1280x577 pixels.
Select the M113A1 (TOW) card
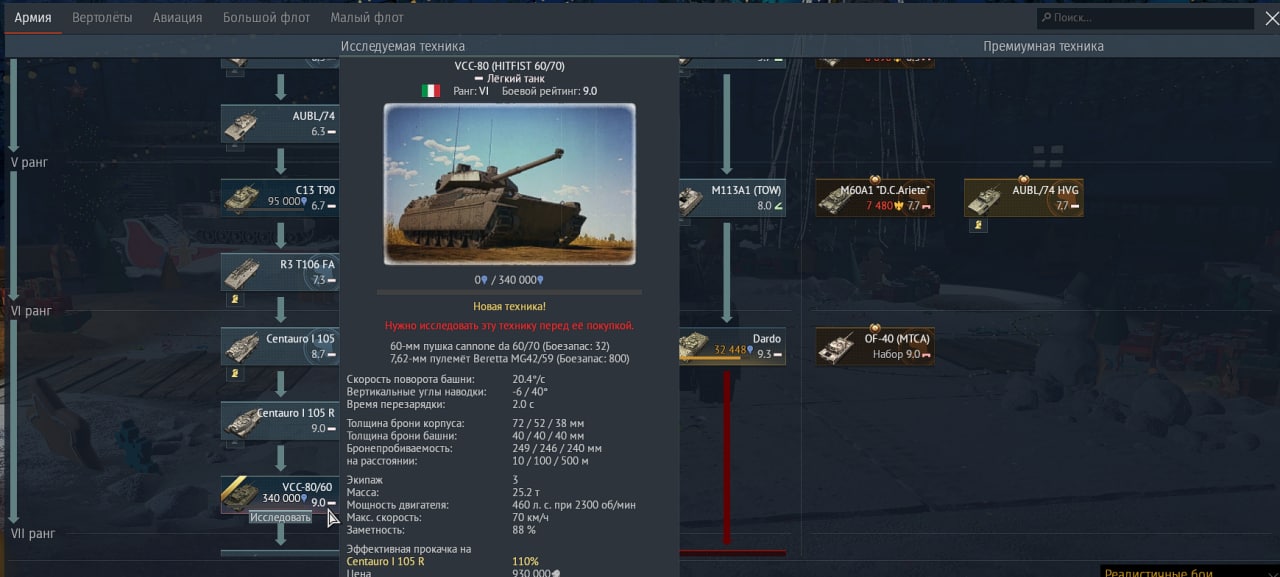732,198
